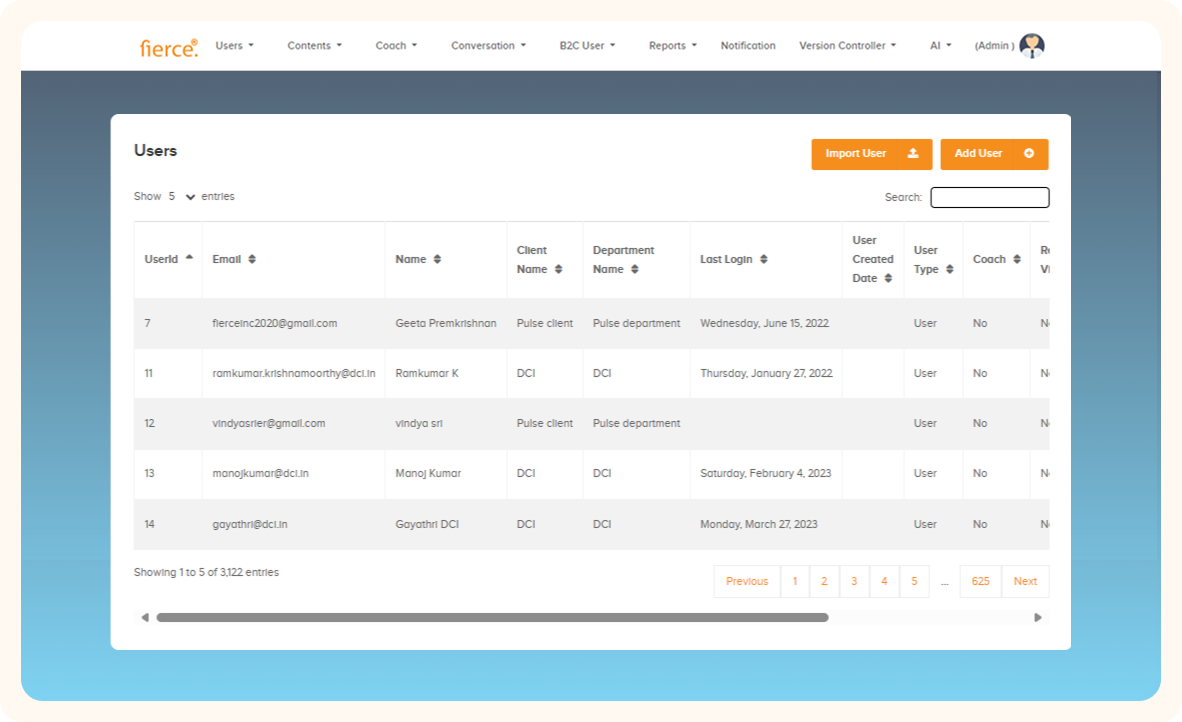Click the horizontal scrollbar below the table
This screenshot has height=722, width=1182.
pos(490,618)
